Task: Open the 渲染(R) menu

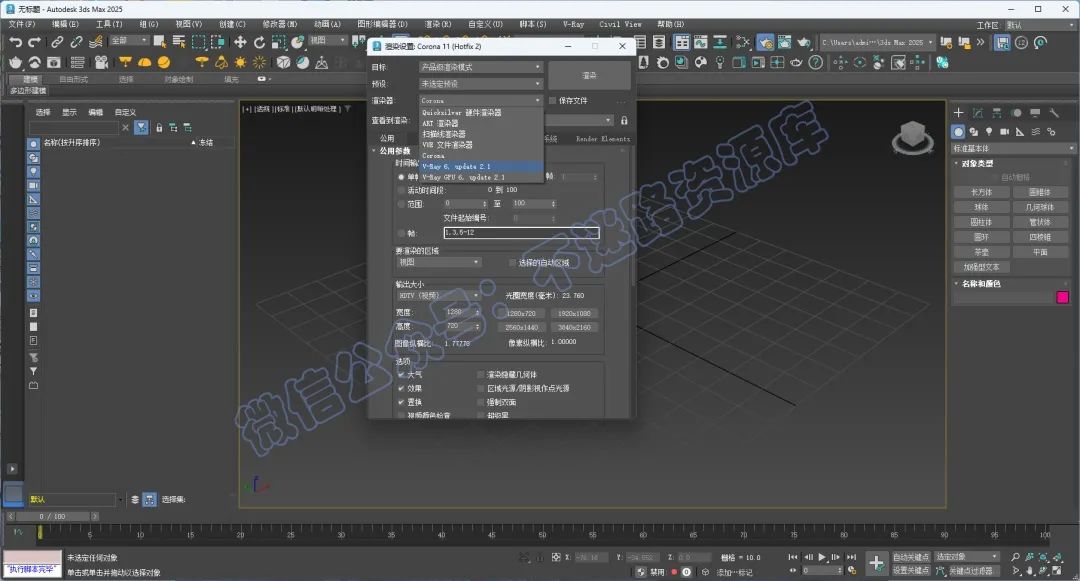Action: coord(438,24)
